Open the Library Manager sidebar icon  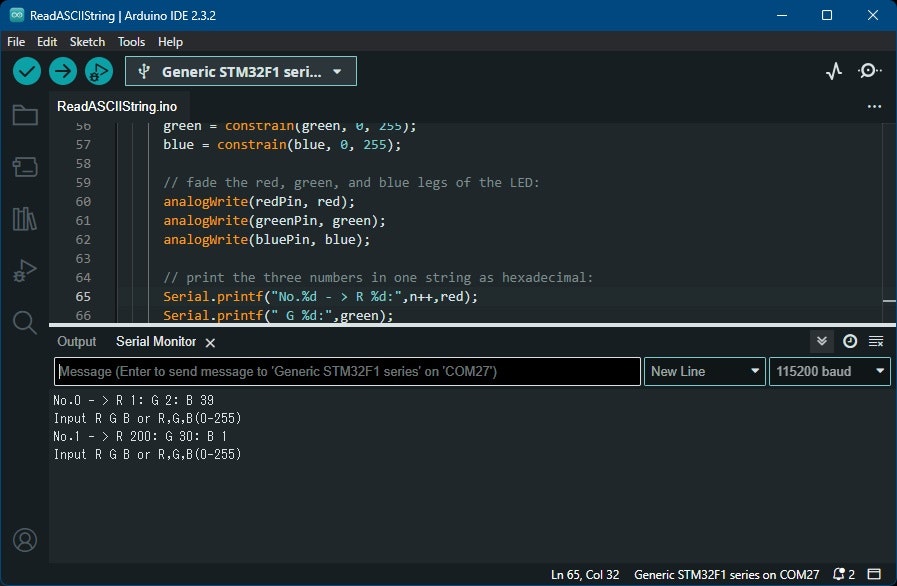pyautogui.click(x=25, y=219)
